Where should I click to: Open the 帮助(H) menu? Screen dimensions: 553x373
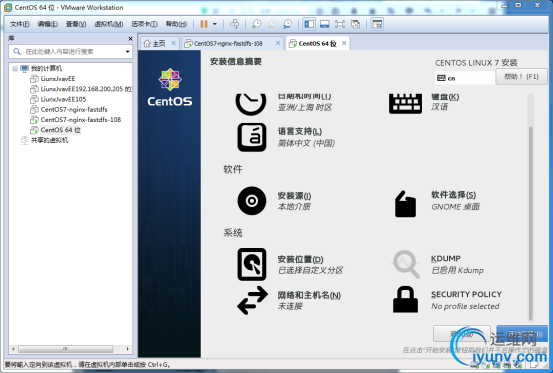[176, 24]
